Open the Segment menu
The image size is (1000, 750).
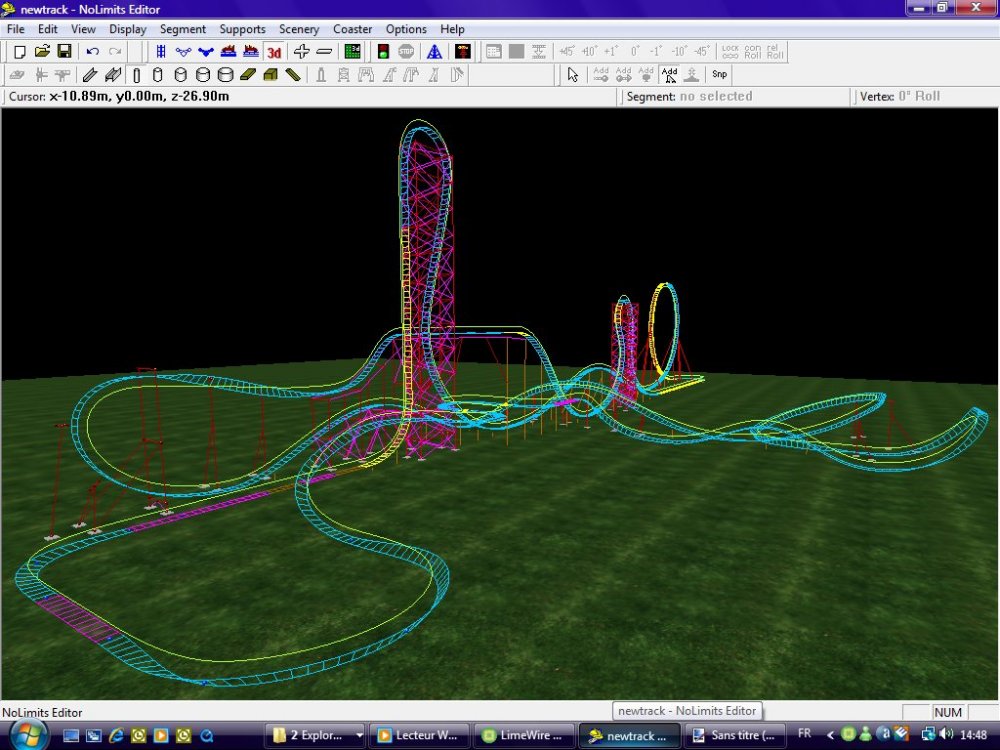[x=183, y=29]
